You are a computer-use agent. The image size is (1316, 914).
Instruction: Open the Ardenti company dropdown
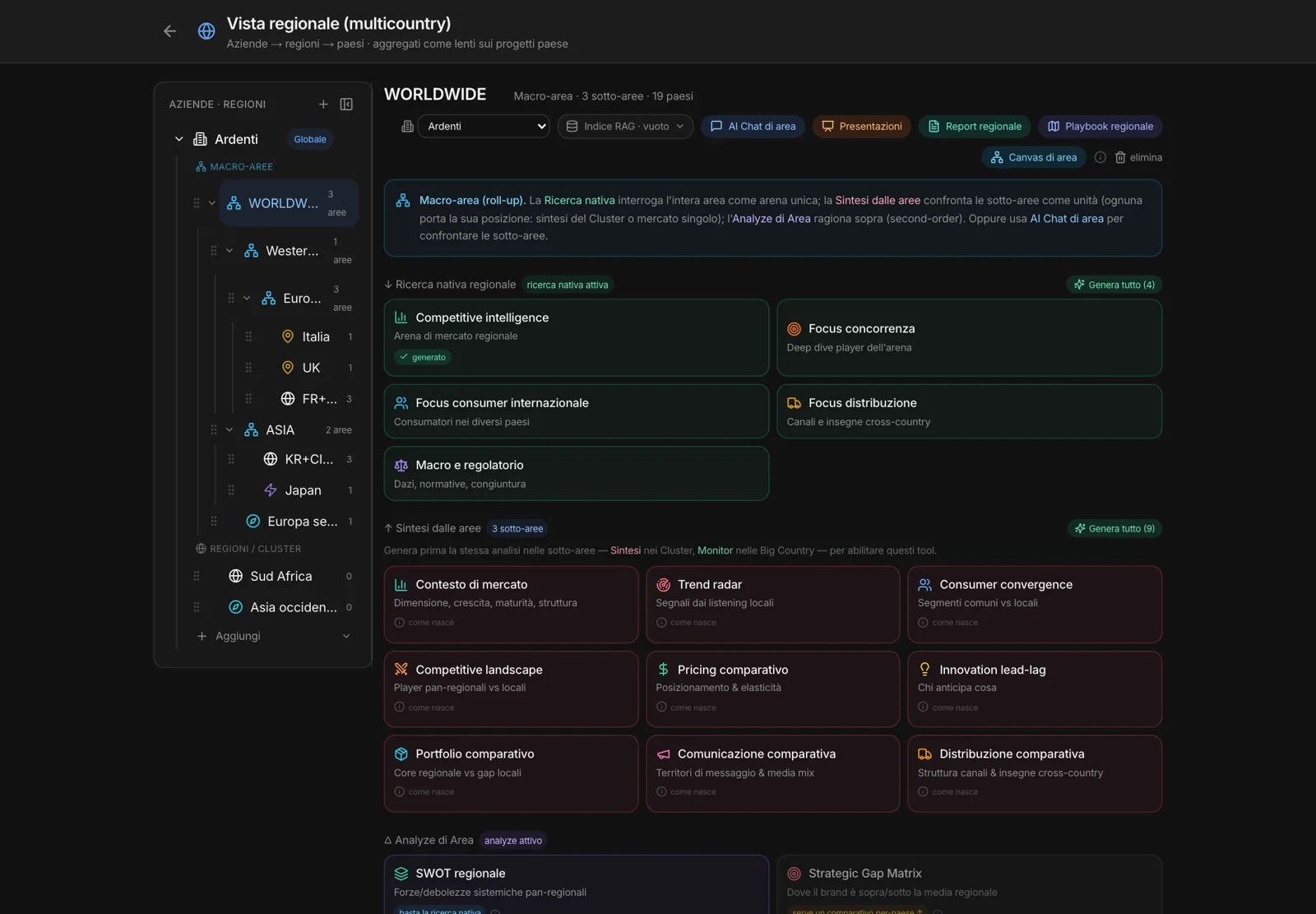click(x=484, y=126)
